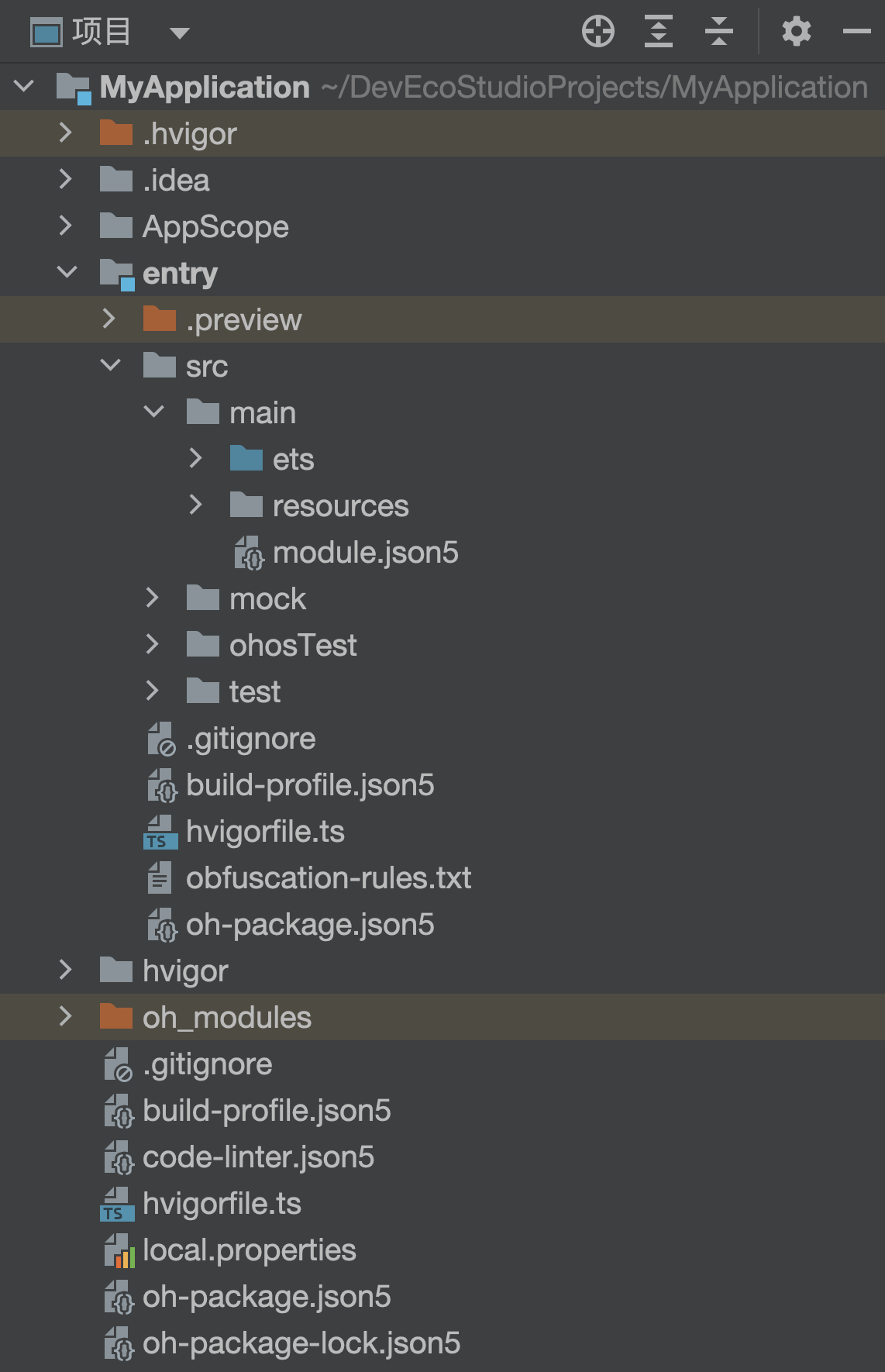The height and width of the screenshot is (1372, 885).
Task: Expand the .hvigor folder
Action: tap(66, 133)
